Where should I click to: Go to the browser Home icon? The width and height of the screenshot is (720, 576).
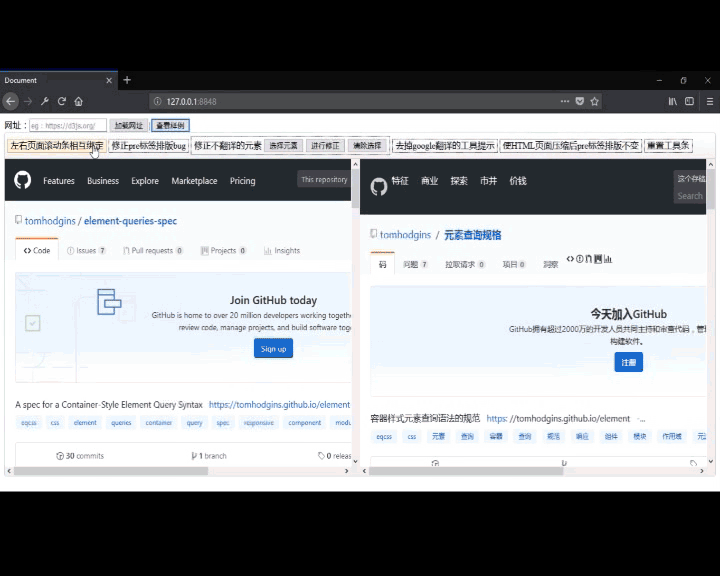pos(79,102)
